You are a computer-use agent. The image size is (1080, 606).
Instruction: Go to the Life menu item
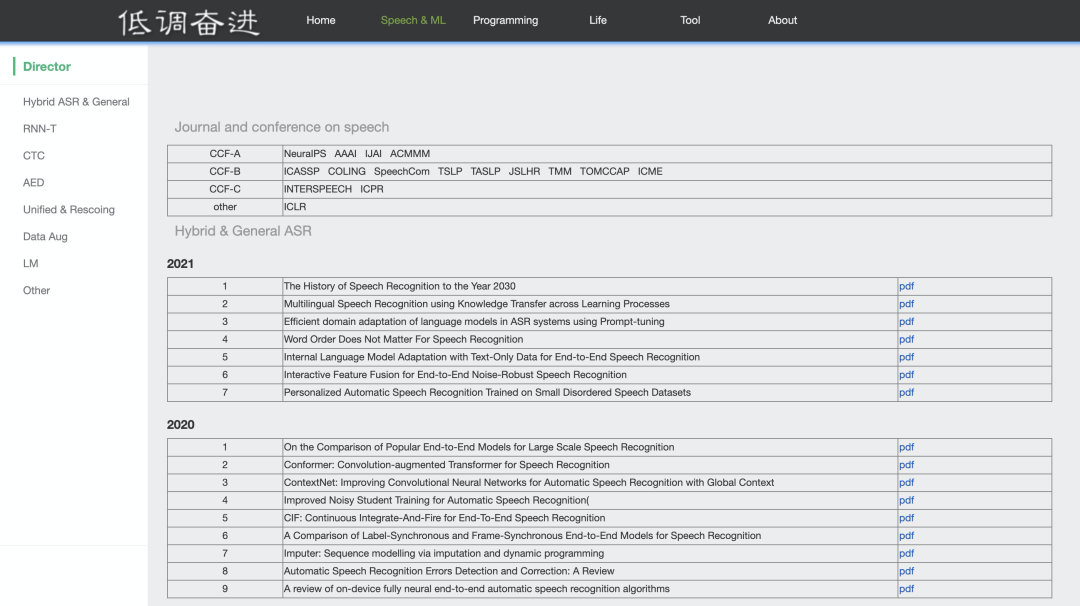pyautogui.click(x=598, y=21)
